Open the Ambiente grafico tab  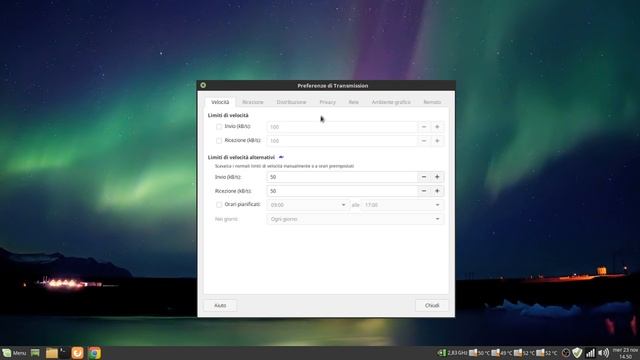click(x=391, y=102)
